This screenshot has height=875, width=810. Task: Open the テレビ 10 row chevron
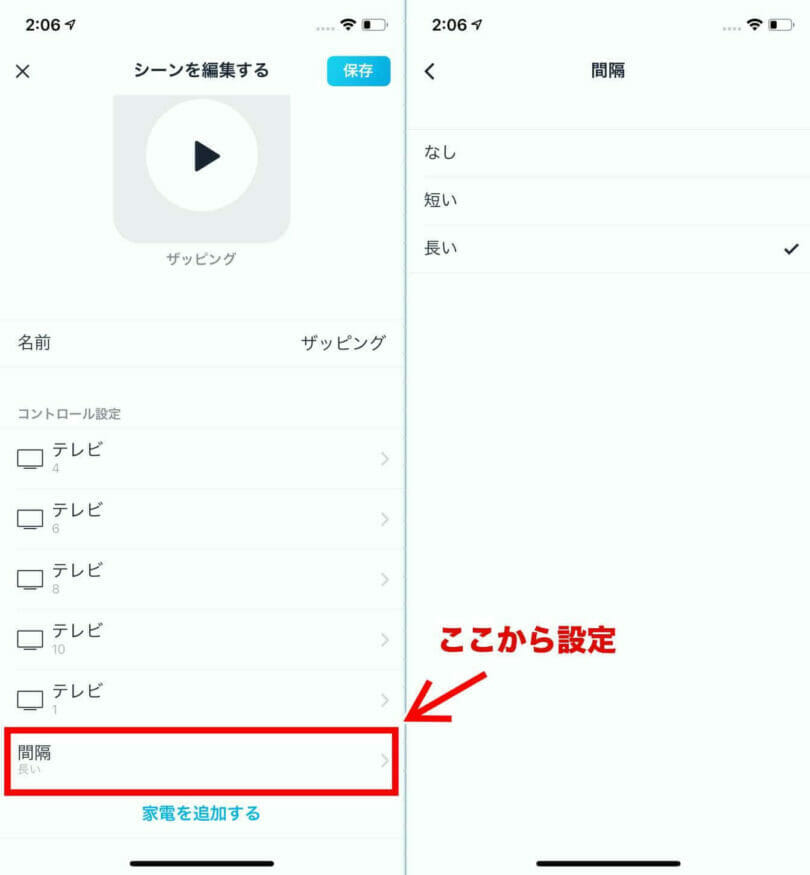coord(385,640)
